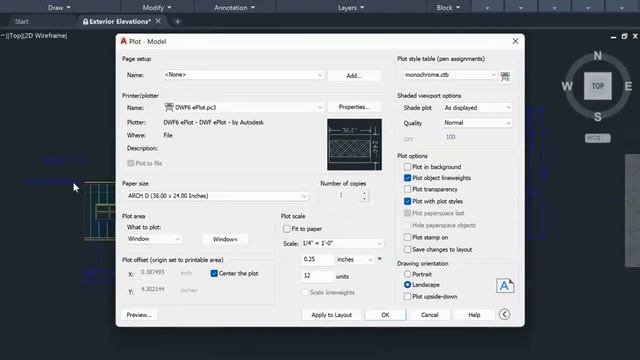640x360 pixels.
Task: Open the Layers ribbon panel menu
Action: coord(351,7)
